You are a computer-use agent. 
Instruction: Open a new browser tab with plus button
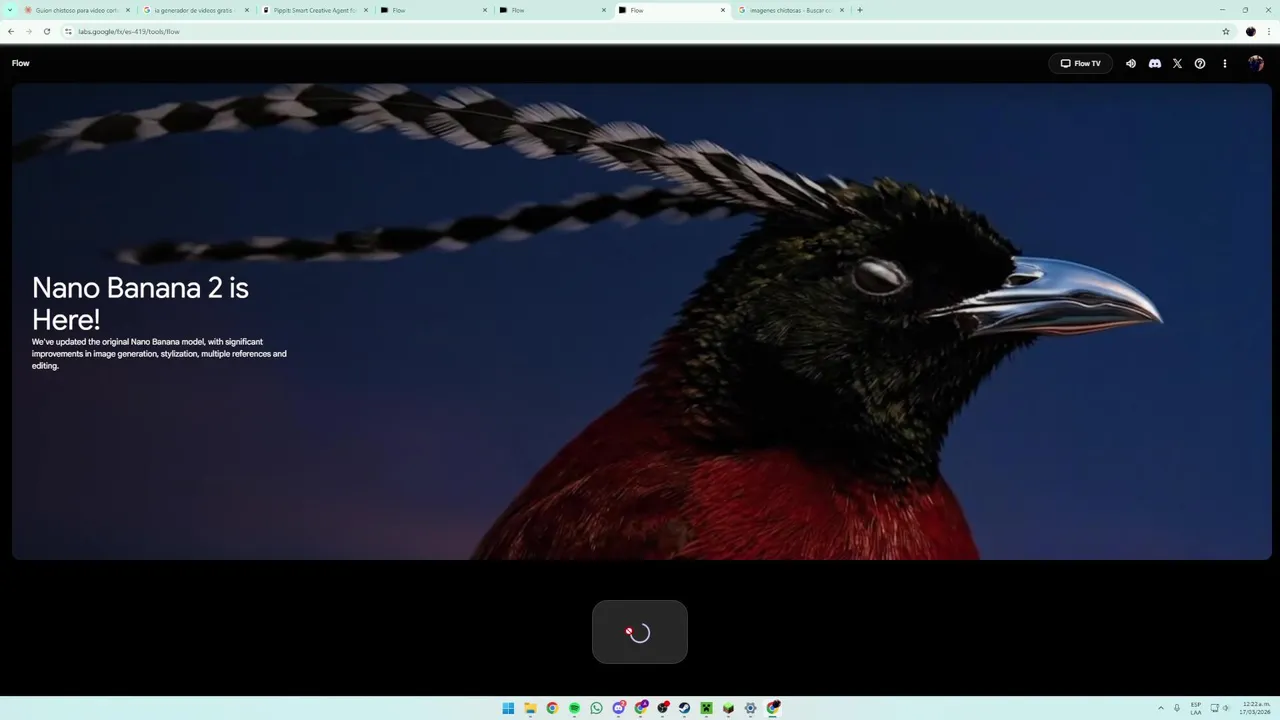(x=860, y=10)
